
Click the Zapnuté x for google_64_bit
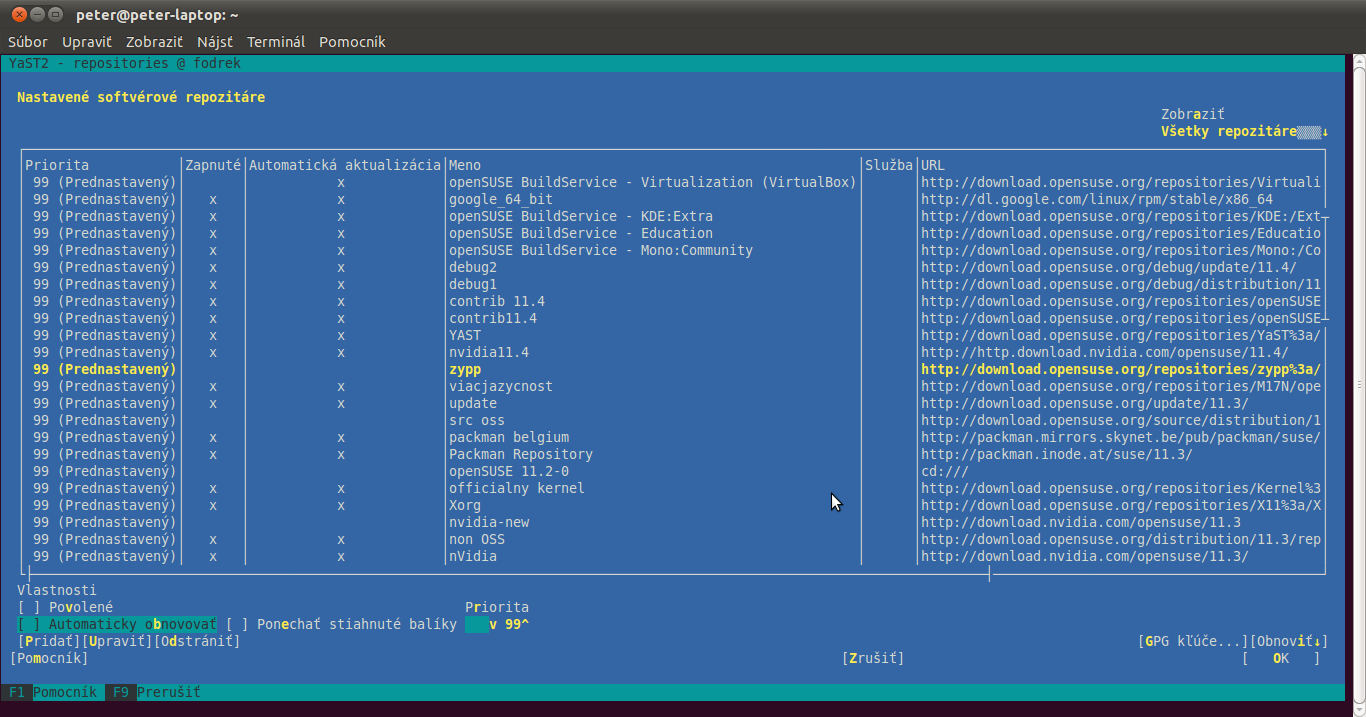(213, 199)
